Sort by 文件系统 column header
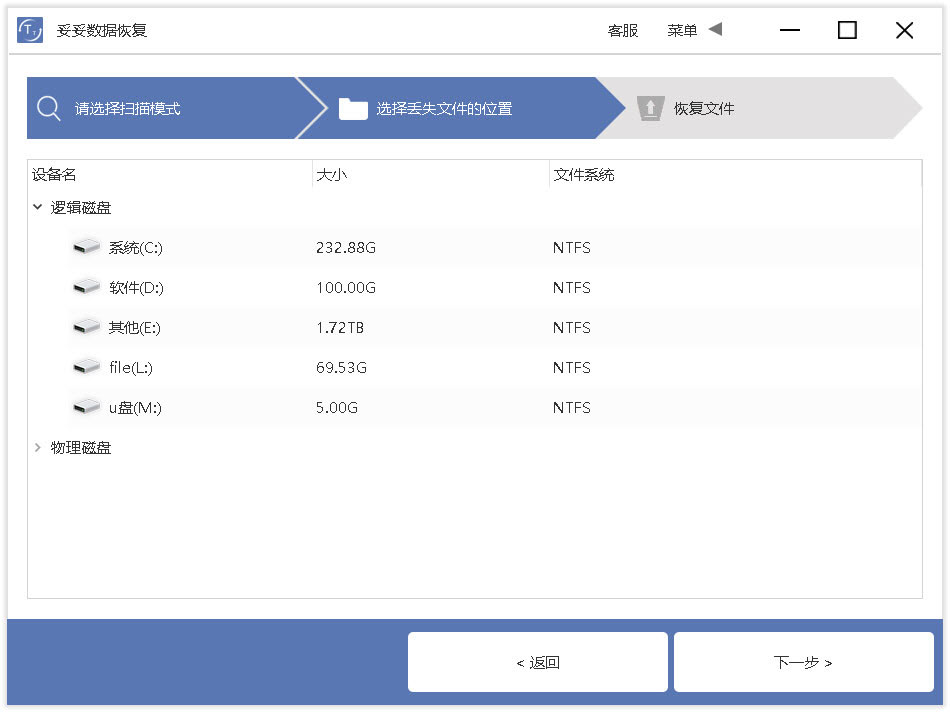 coord(736,175)
